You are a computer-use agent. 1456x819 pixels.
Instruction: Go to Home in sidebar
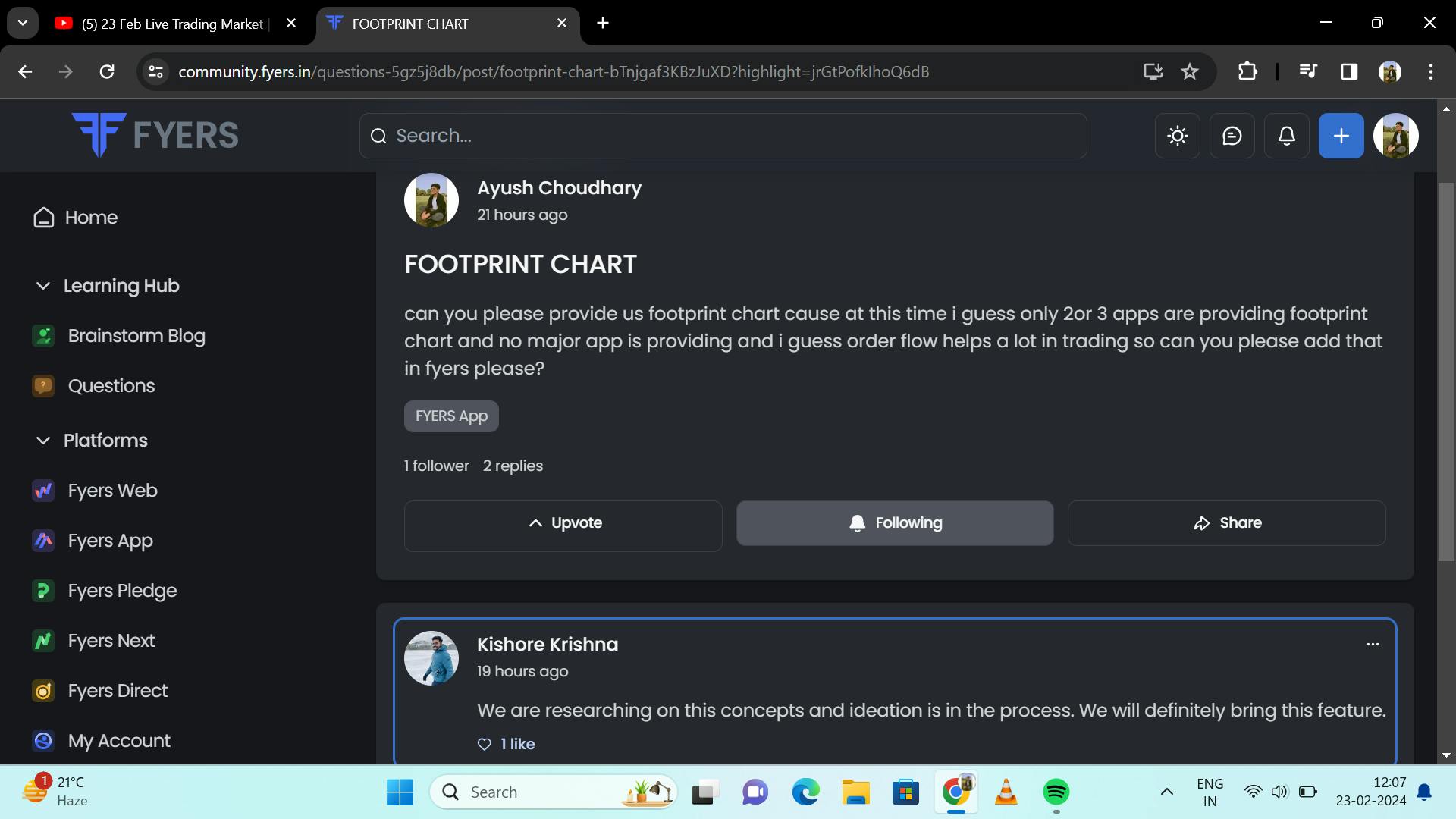[x=90, y=218]
